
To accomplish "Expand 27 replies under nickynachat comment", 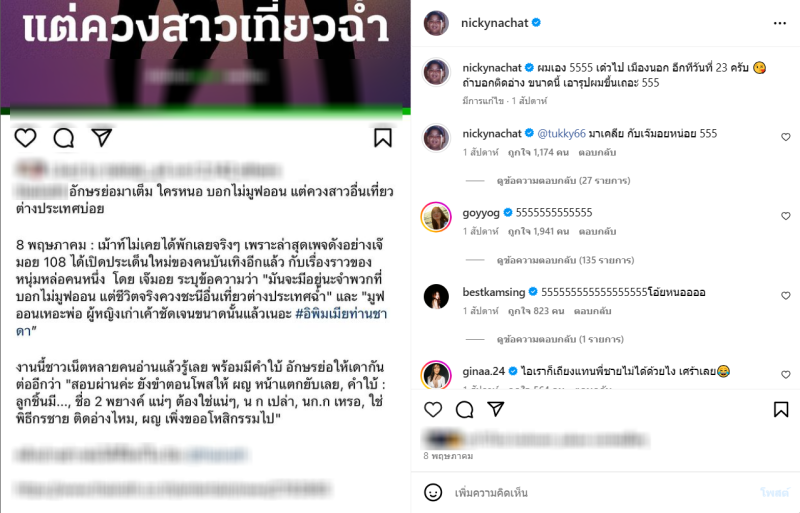I will click(x=563, y=181).
